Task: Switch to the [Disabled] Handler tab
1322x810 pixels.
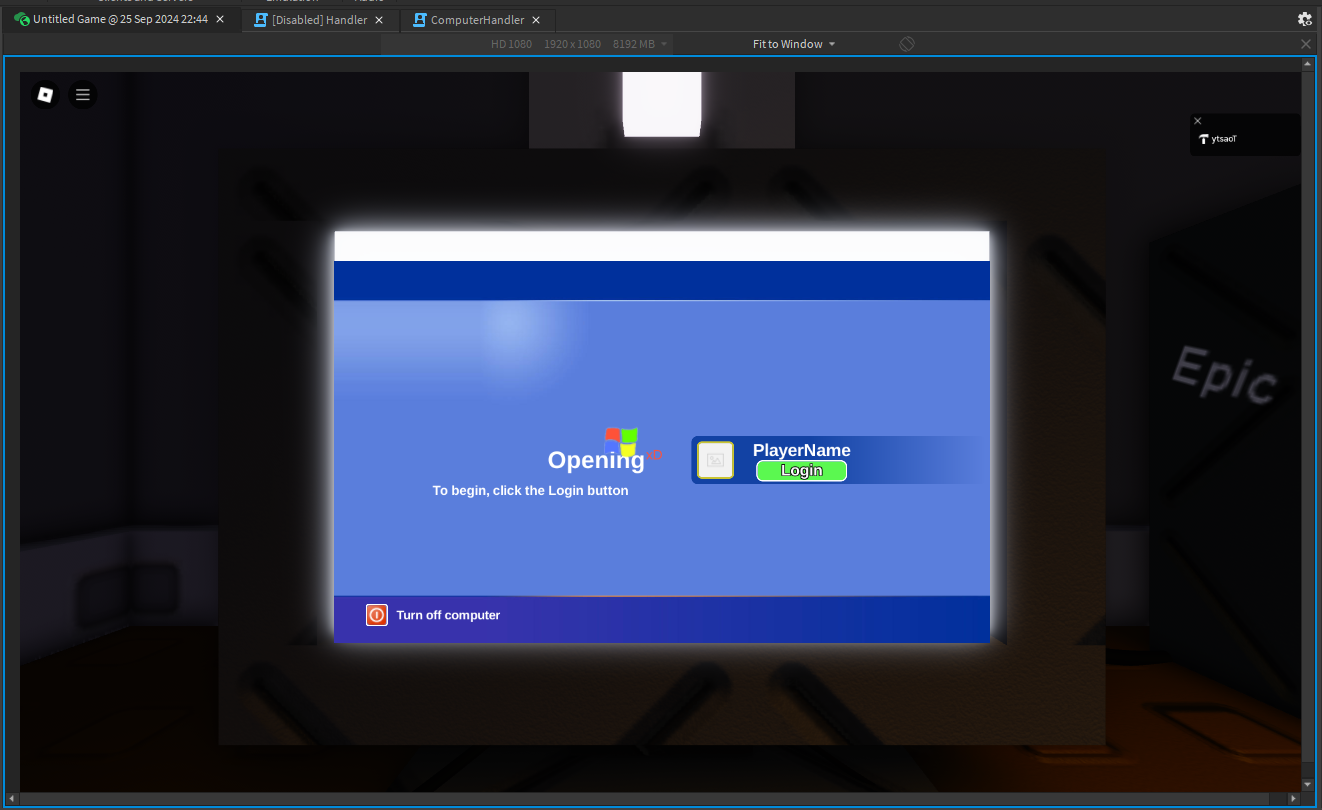Action: point(318,20)
